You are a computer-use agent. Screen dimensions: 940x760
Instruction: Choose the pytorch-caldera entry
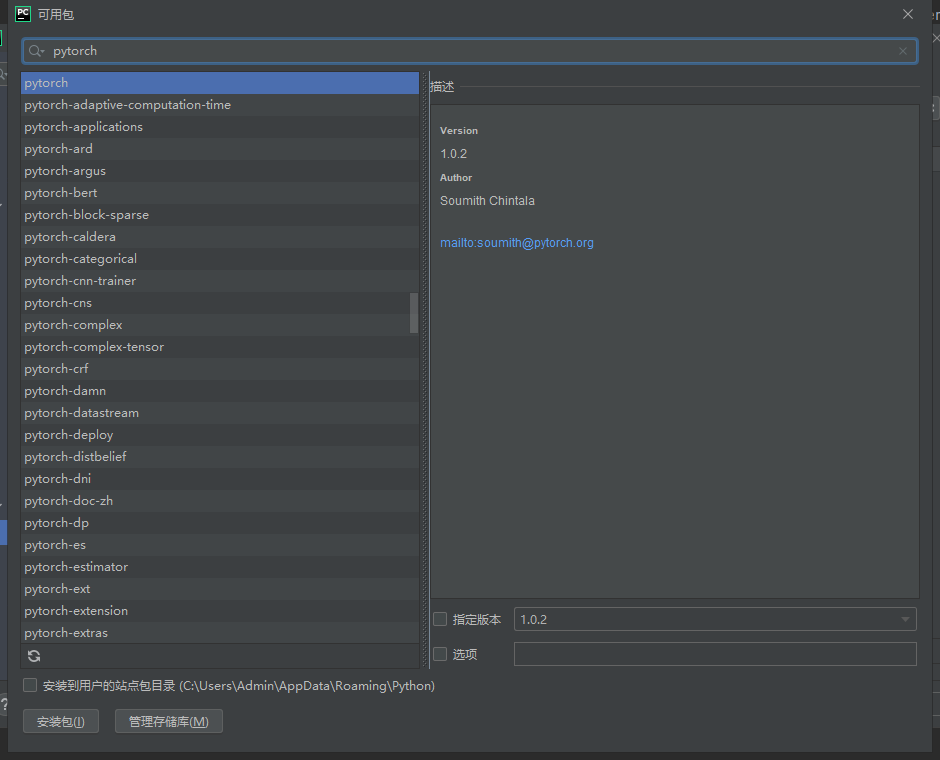coord(219,237)
